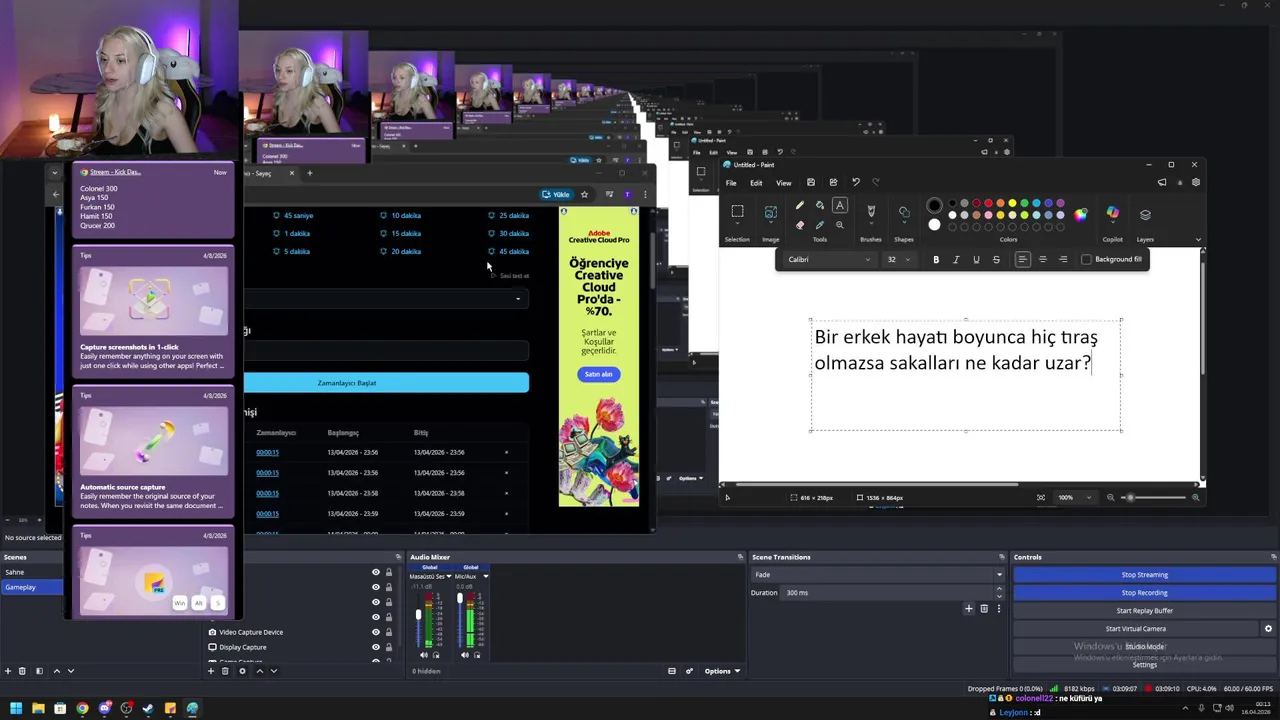1280x720 pixels.
Task: Expand the Brushes options arrow
Action: 871,223
